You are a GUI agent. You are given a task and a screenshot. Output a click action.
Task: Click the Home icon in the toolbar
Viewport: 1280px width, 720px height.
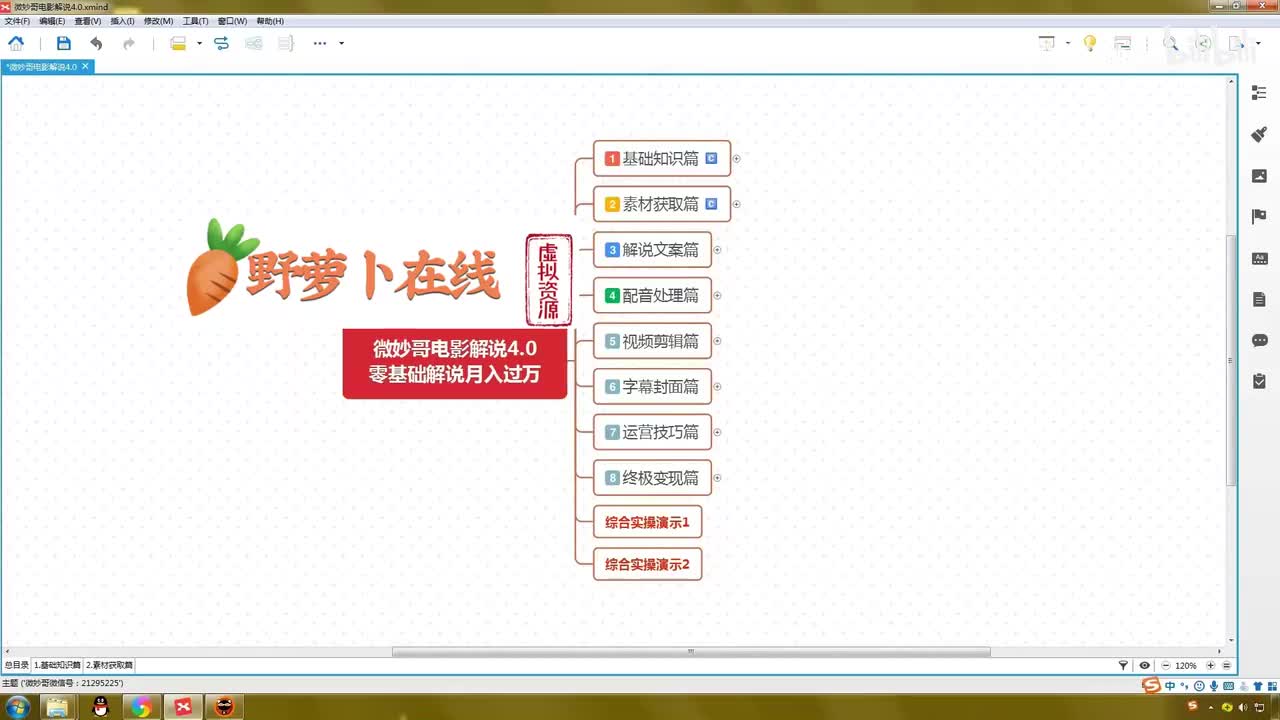(x=16, y=43)
